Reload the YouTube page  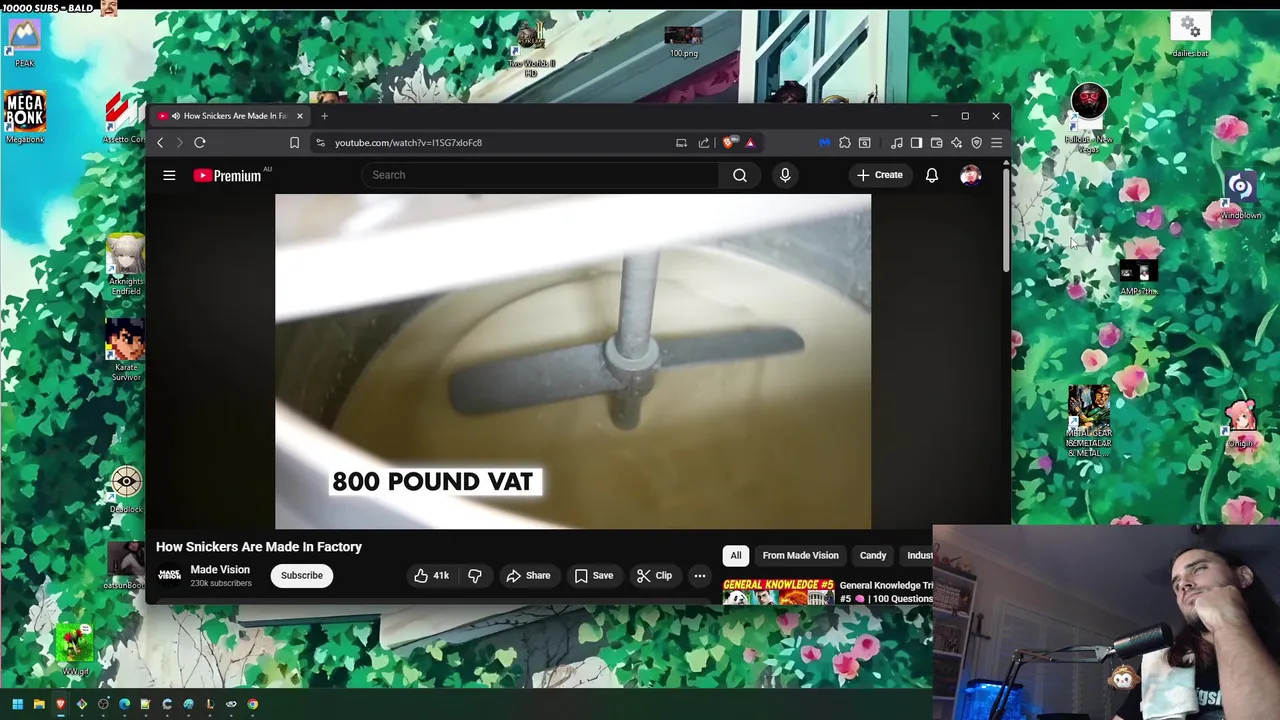coord(200,143)
